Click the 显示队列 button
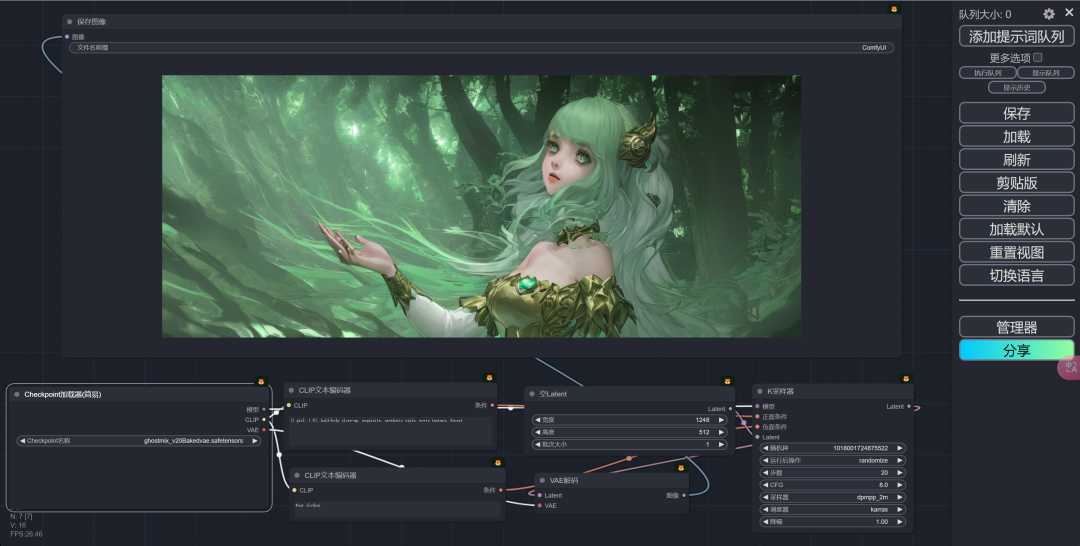Viewport: 1080px width, 546px height. pyautogui.click(x=1046, y=72)
